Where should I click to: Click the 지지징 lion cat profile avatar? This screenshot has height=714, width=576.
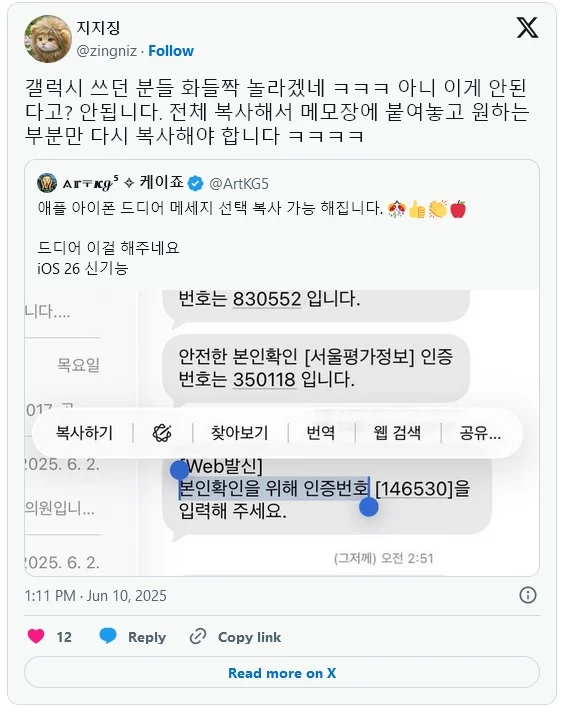pyautogui.click(x=48, y=39)
